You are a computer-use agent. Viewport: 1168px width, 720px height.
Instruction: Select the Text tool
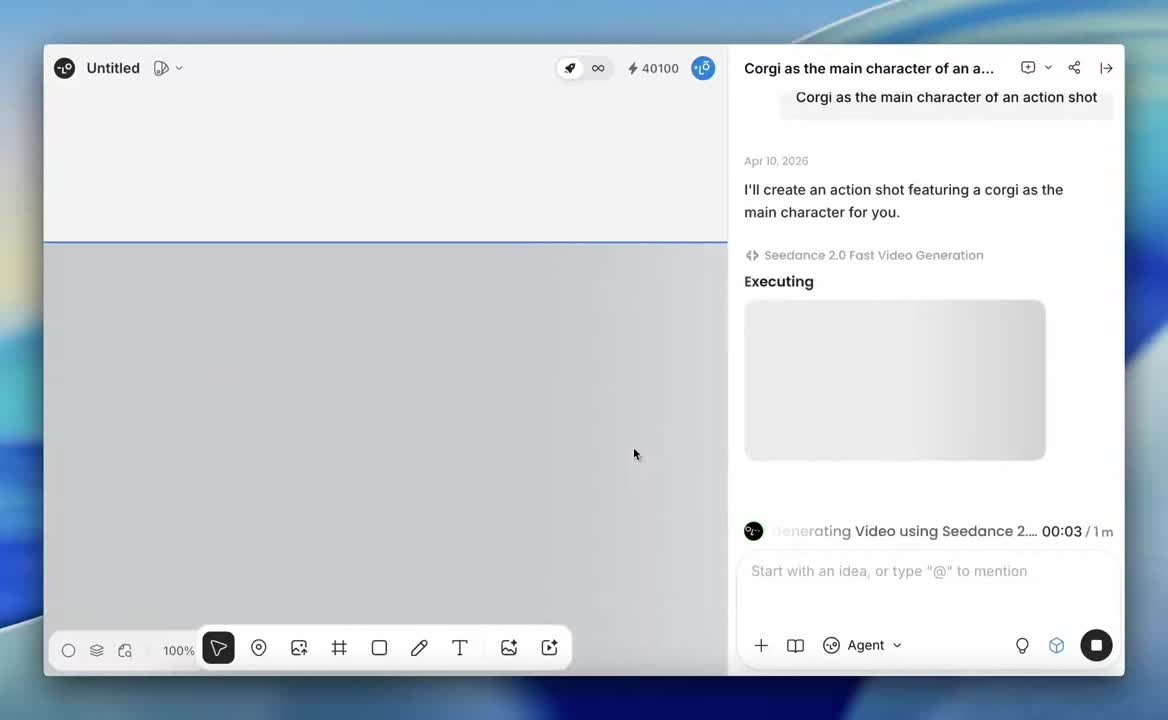click(460, 648)
